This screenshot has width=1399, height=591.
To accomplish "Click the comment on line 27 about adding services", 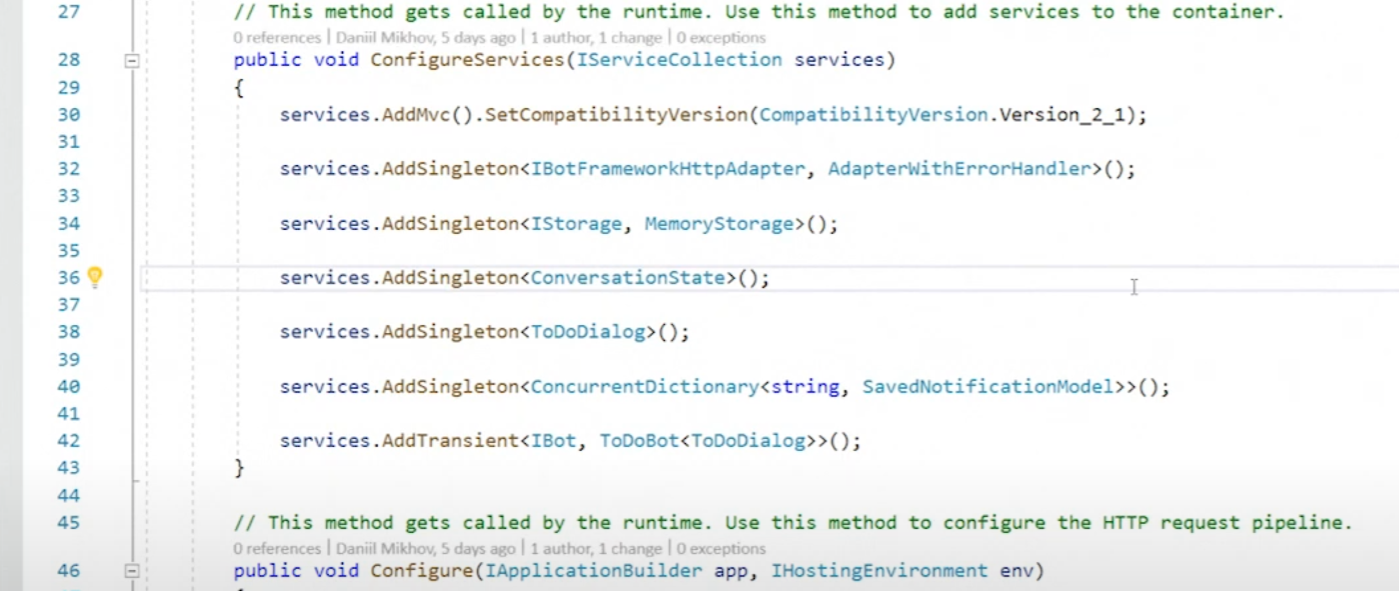I will click(758, 13).
